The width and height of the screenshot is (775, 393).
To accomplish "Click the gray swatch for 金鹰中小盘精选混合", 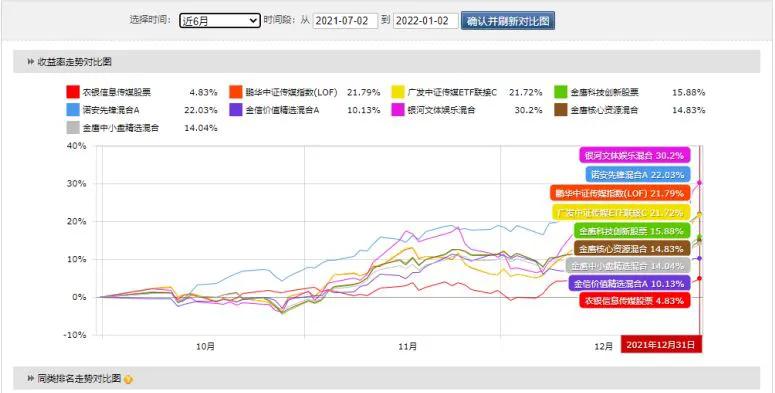I will pos(73,128).
